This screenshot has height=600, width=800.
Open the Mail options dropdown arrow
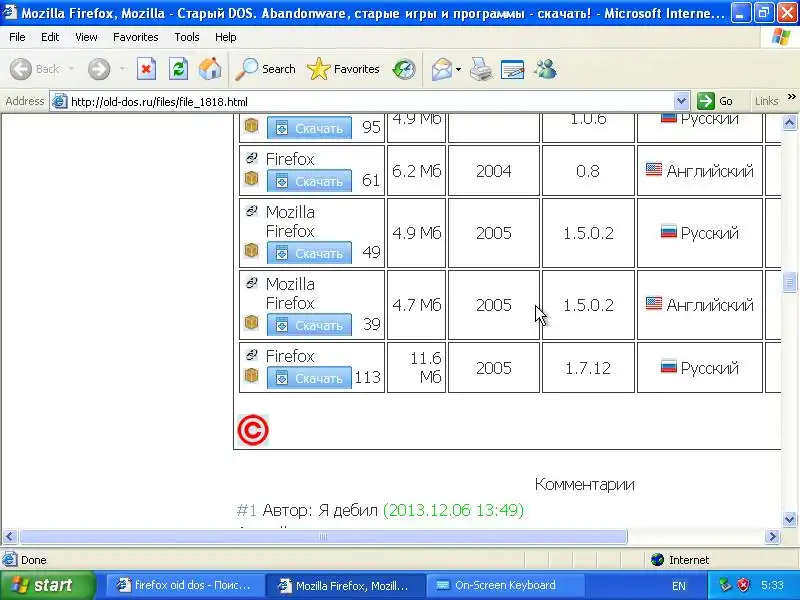(x=458, y=69)
